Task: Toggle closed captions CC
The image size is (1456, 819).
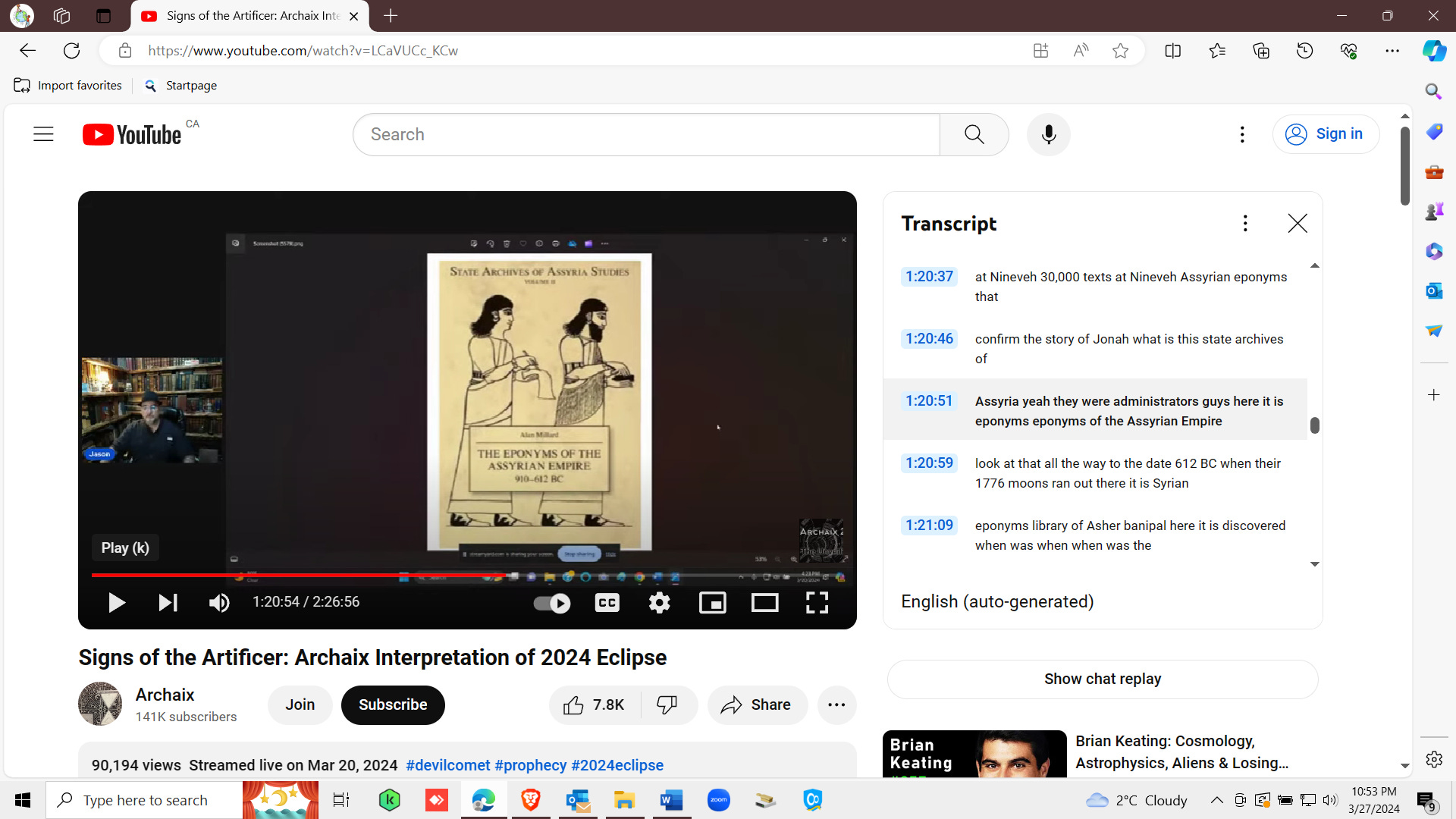Action: coord(607,603)
